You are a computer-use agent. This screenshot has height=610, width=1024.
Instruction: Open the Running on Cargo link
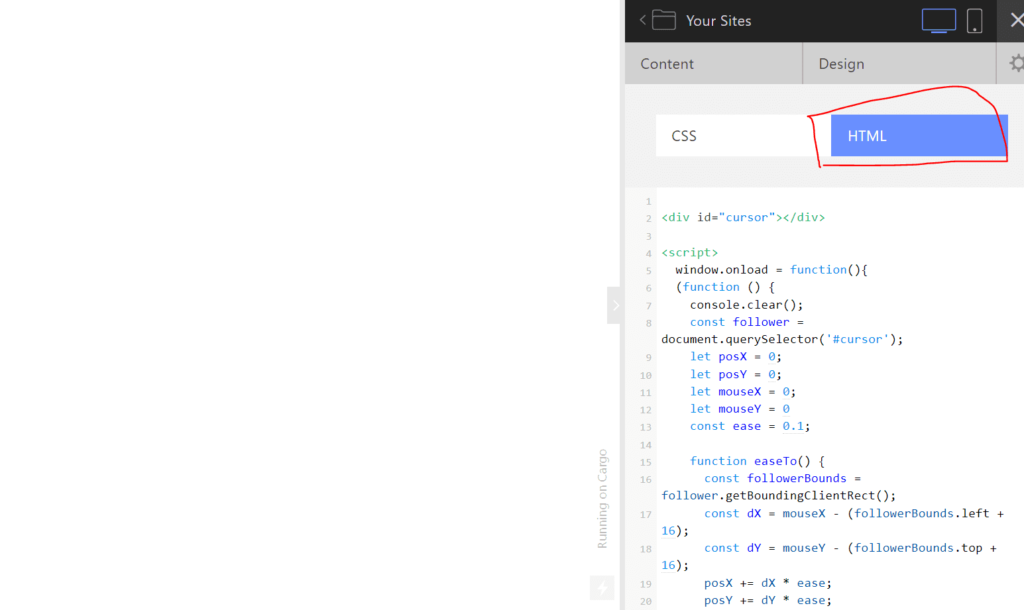tap(602, 498)
